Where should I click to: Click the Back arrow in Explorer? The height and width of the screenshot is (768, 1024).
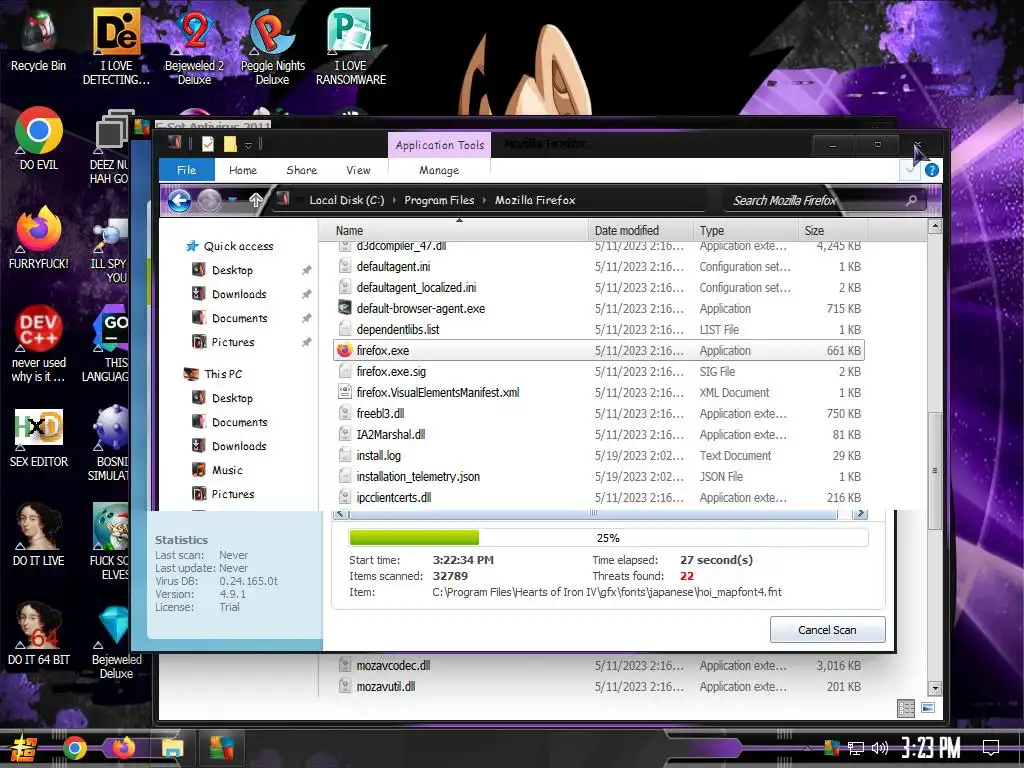point(180,200)
